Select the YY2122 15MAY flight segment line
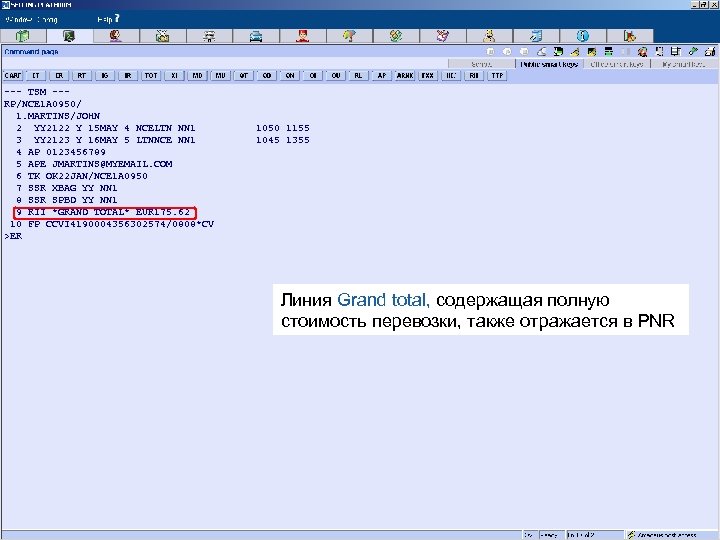The width and height of the screenshot is (720, 540). coord(163,128)
